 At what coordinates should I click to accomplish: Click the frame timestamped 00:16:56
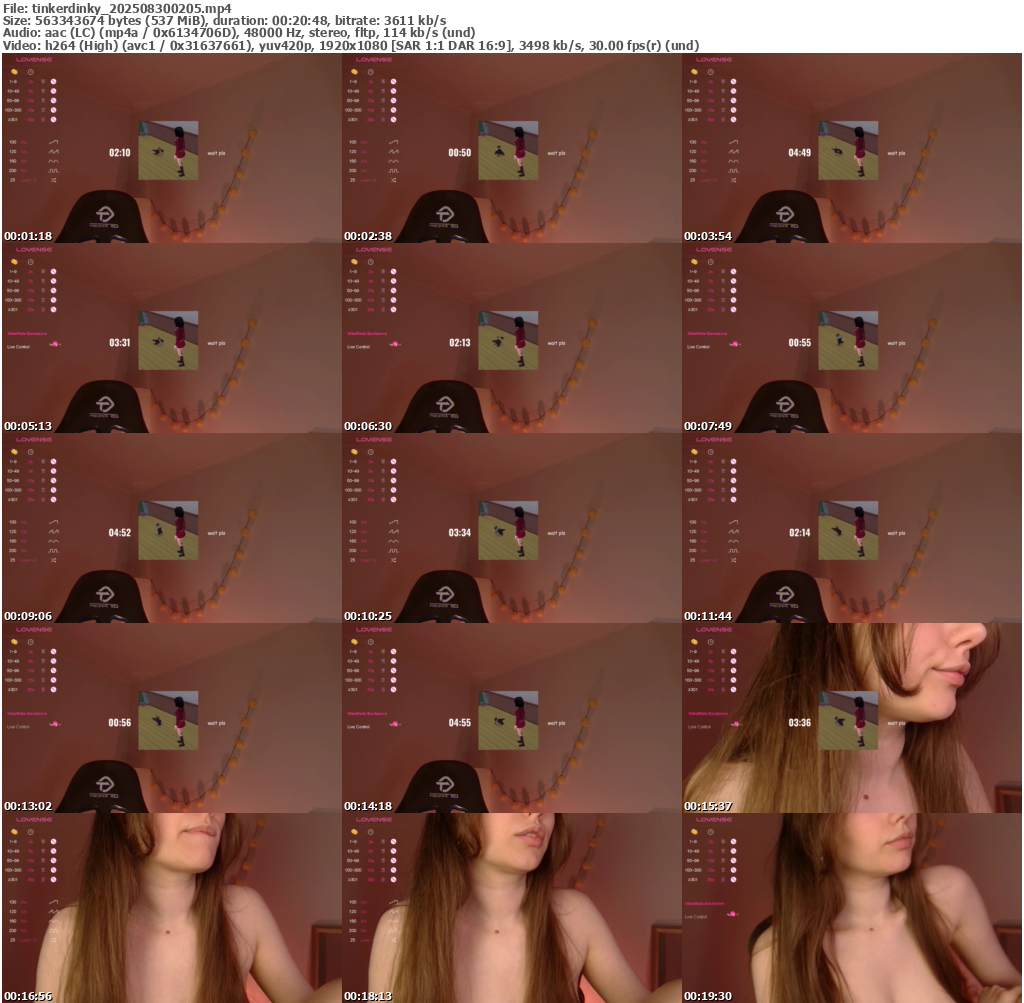pyautogui.click(x=172, y=908)
